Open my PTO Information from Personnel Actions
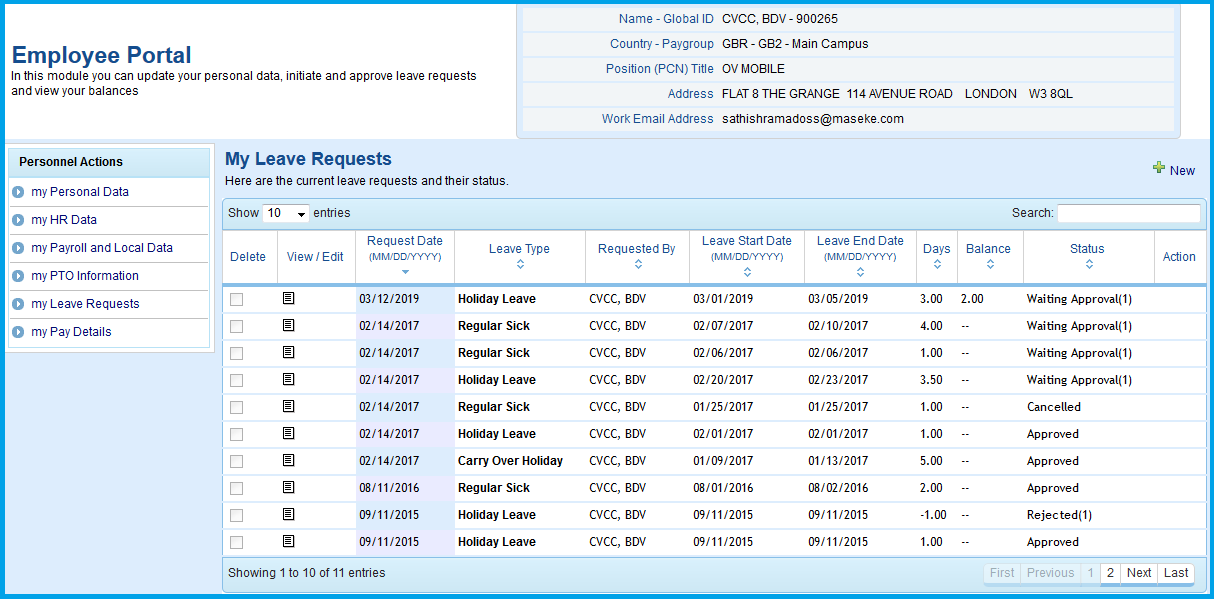This screenshot has width=1214, height=599. click(85, 276)
